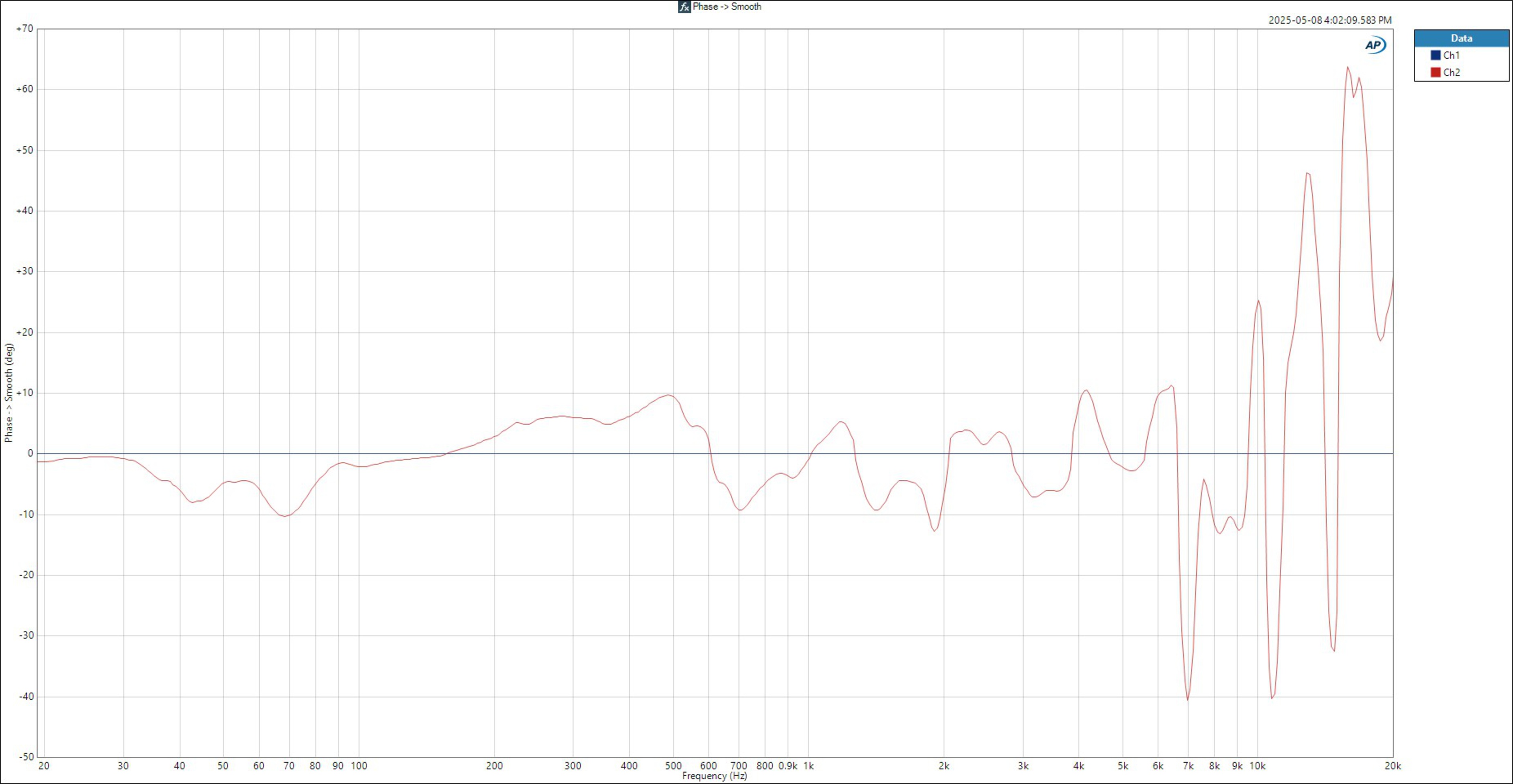Click the Frequency (Hz) axis title

[x=714, y=776]
